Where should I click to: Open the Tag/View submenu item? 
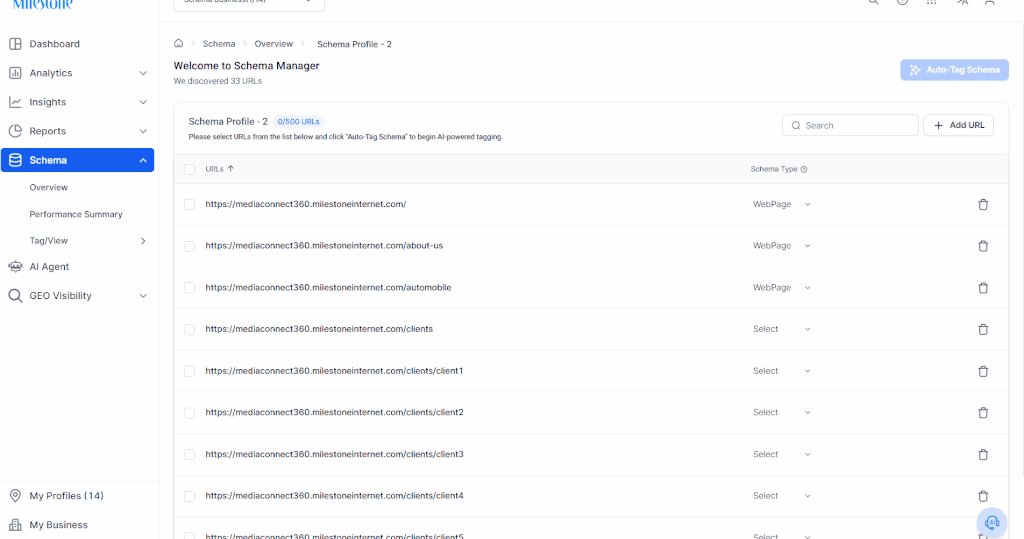(48, 240)
